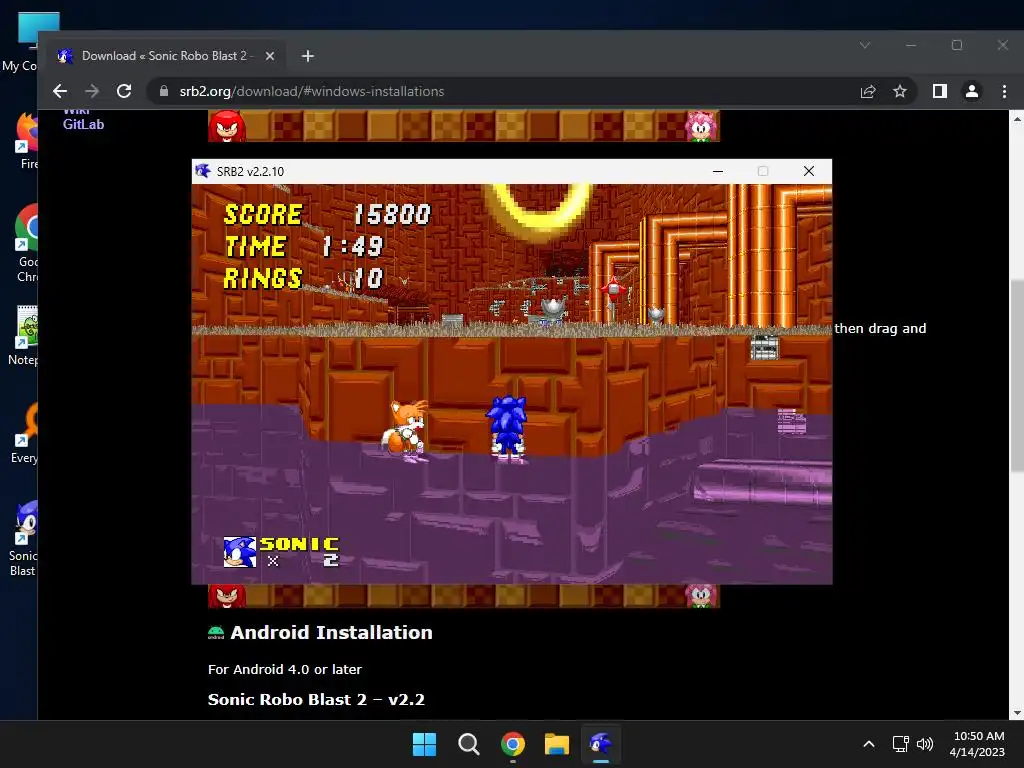Screen dimensions: 1024x768
Task: Click 'For Android 4.0 or later' text
Action: (285, 669)
